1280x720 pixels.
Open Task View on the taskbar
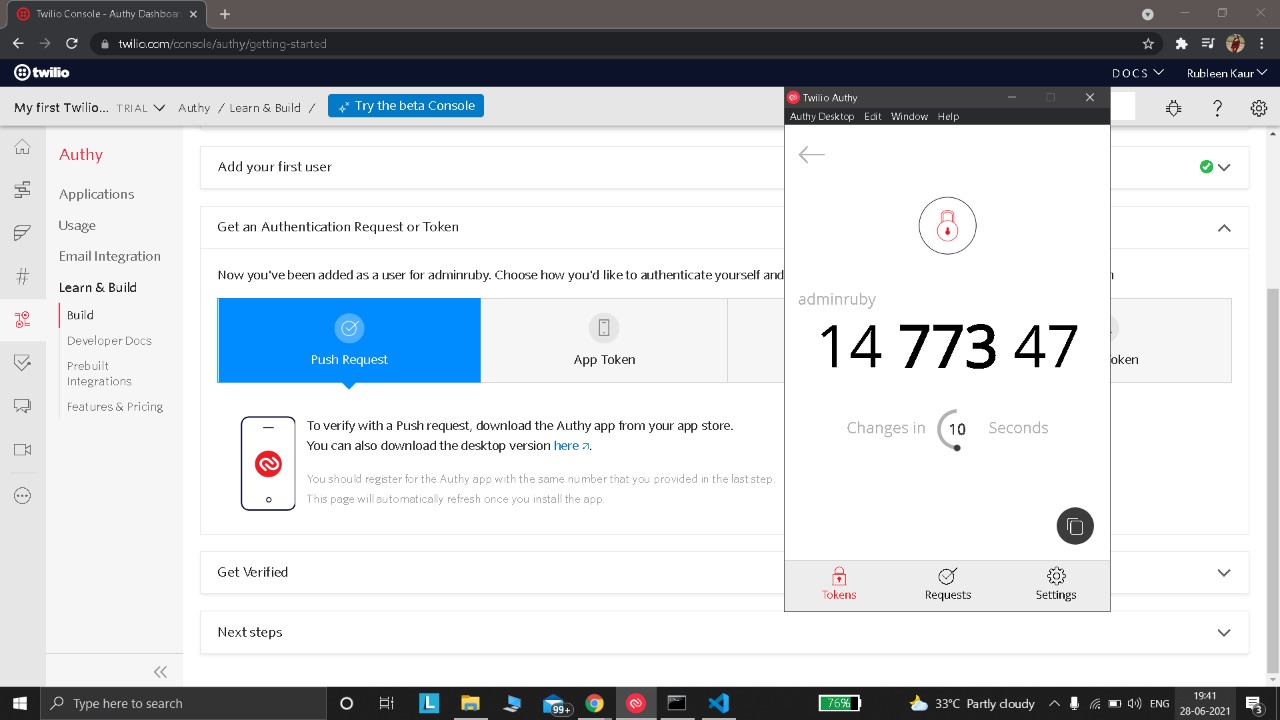pyautogui.click(x=387, y=703)
